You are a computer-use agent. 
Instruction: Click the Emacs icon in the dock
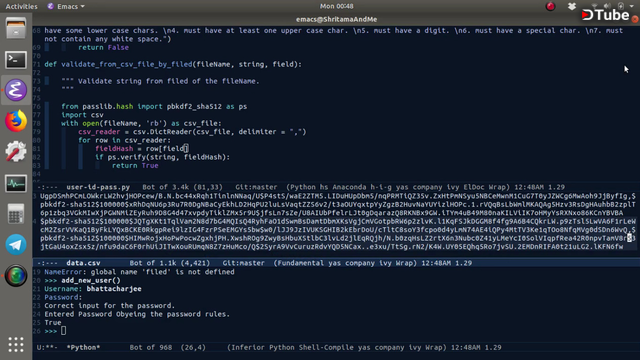(x=16, y=90)
